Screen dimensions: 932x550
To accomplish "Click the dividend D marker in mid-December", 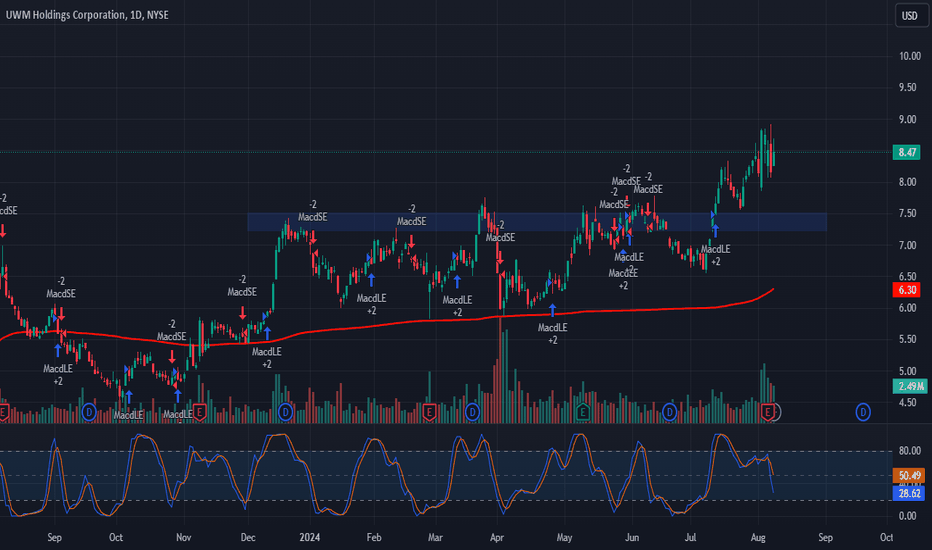I will [285, 411].
